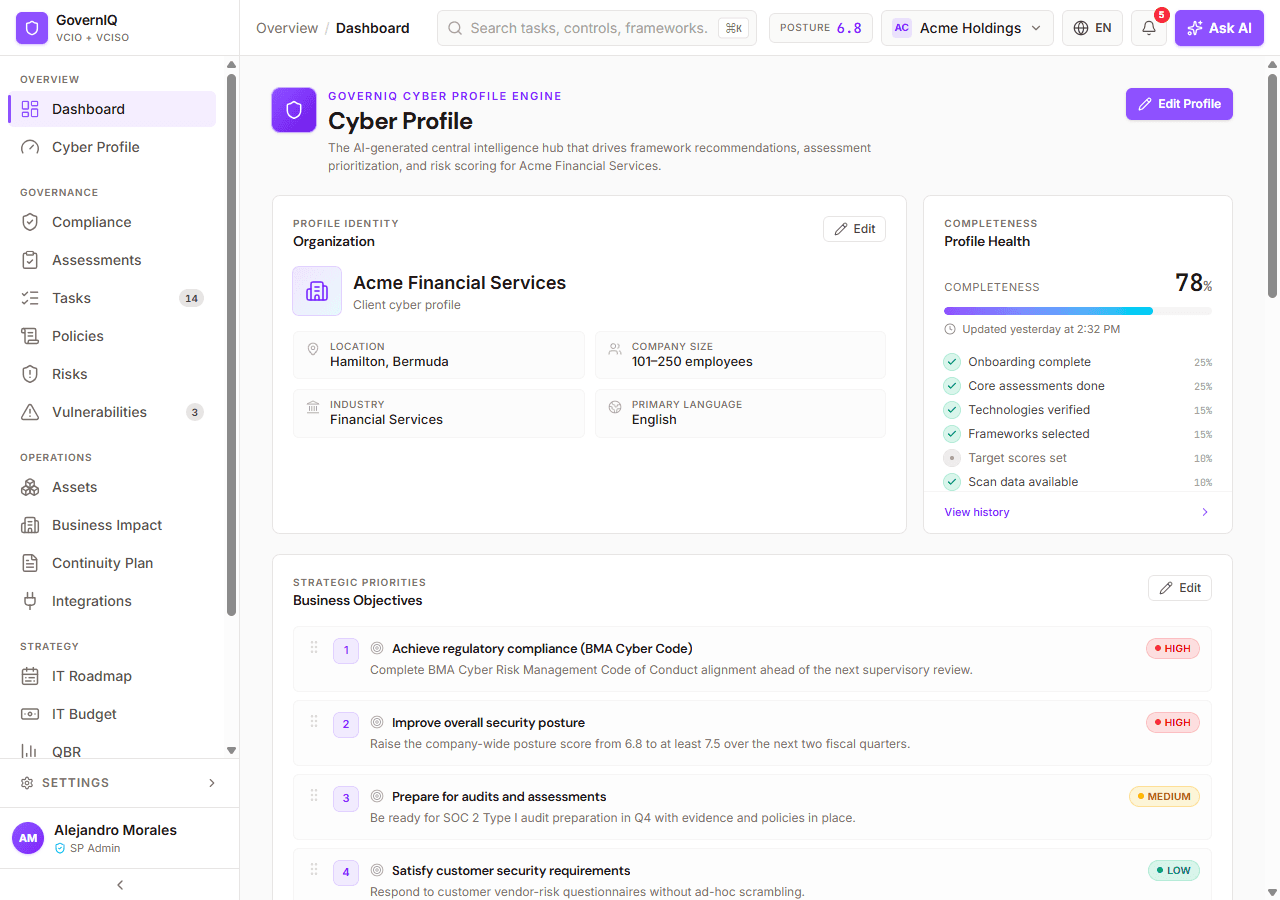Toggle the Onboarding complete check
The image size is (1280, 900).
point(952,362)
